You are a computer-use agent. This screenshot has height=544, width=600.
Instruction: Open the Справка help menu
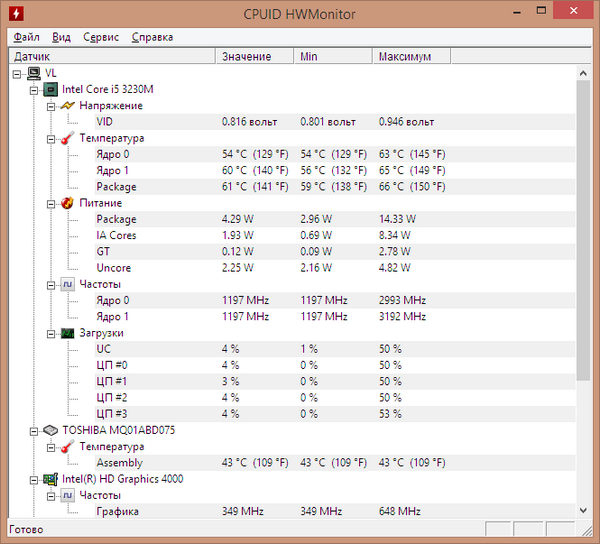coord(152,37)
